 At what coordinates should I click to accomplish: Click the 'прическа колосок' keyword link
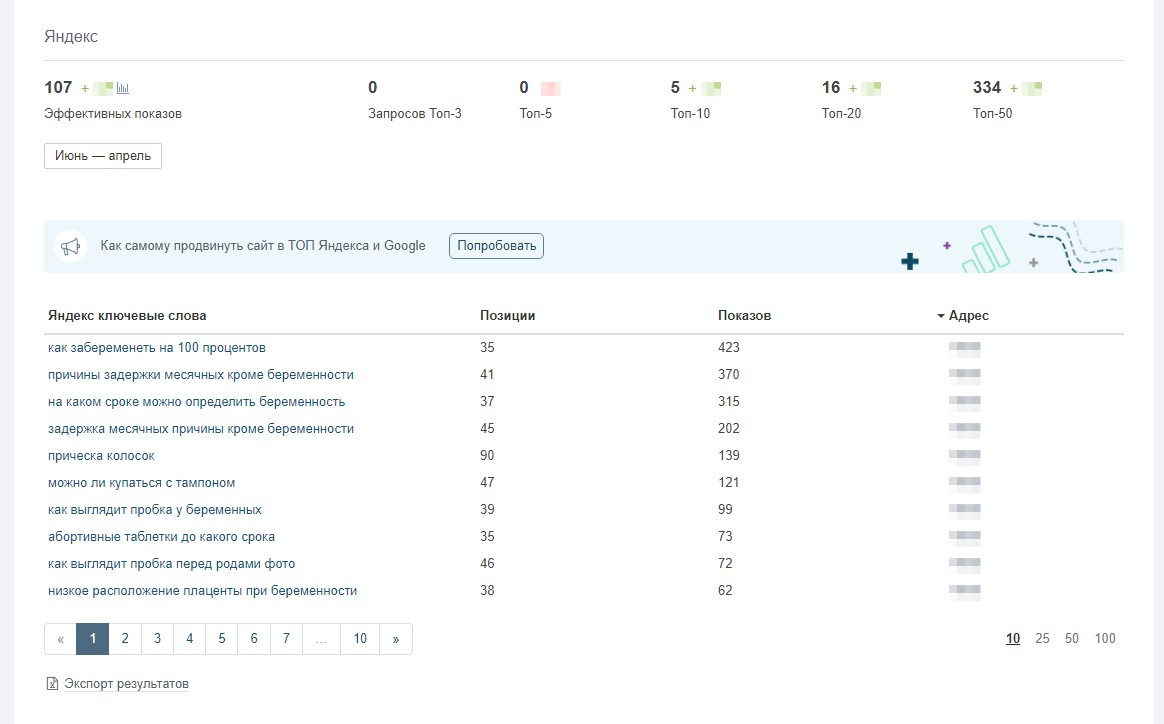101,456
